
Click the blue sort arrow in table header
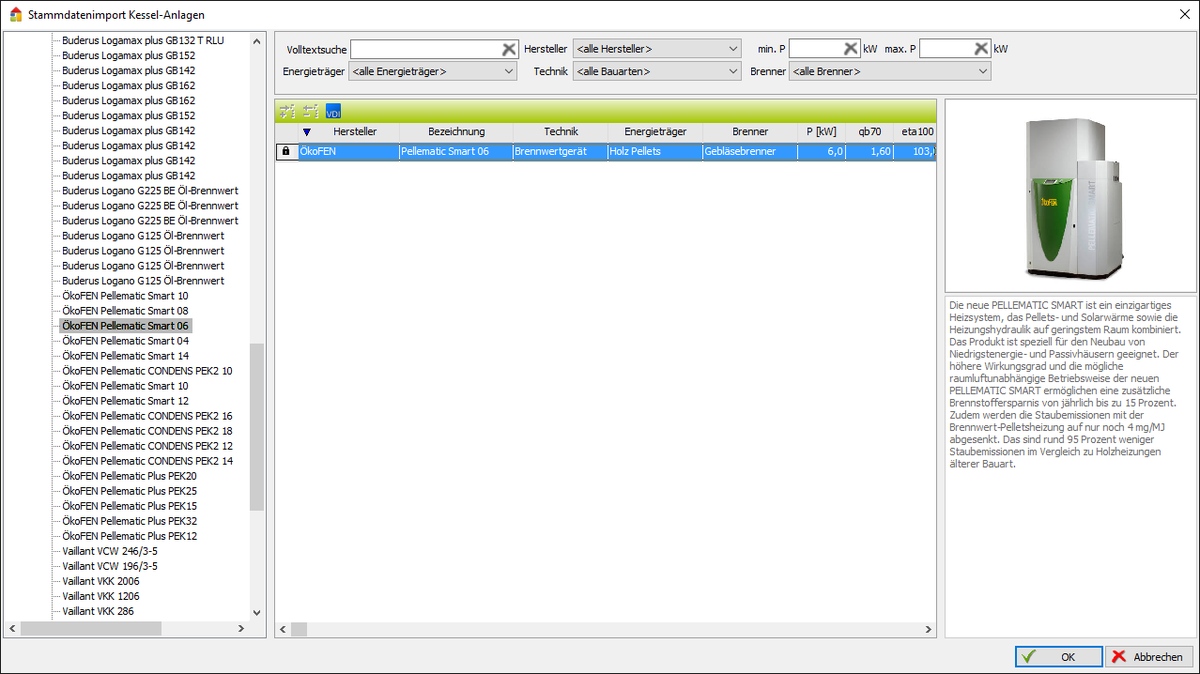pyautogui.click(x=307, y=132)
